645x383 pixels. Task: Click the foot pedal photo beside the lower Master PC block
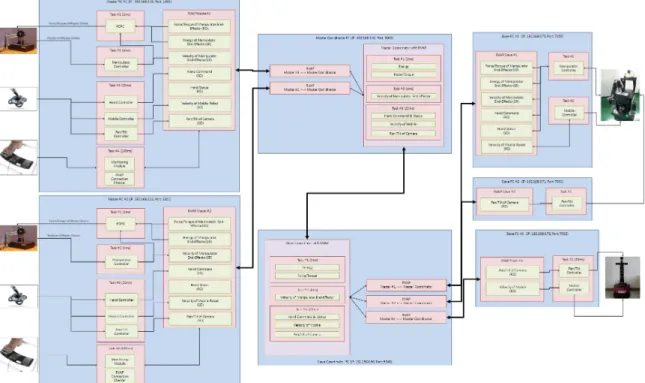(x=18, y=354)
